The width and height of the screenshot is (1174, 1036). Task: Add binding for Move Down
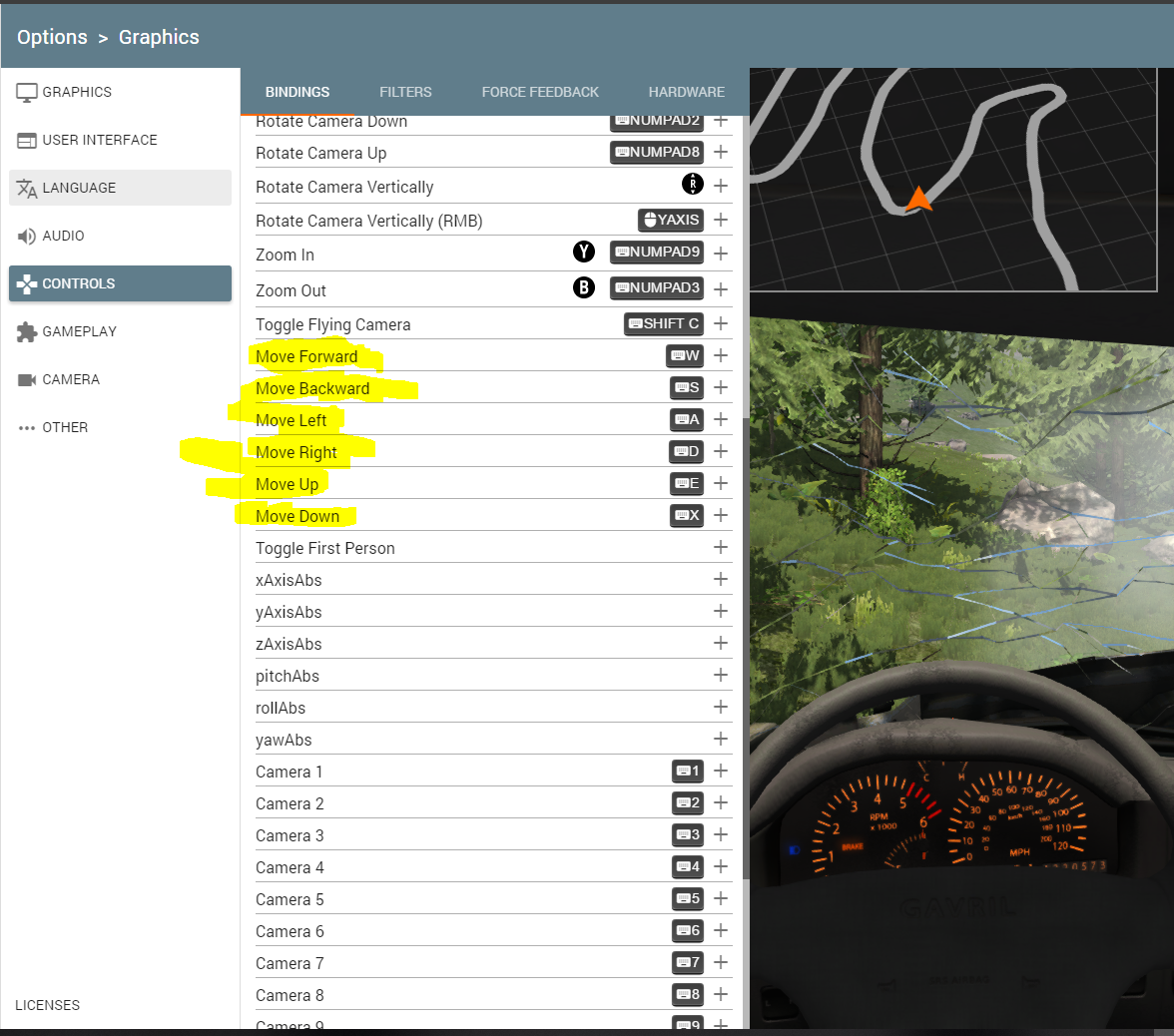(721, 515)
